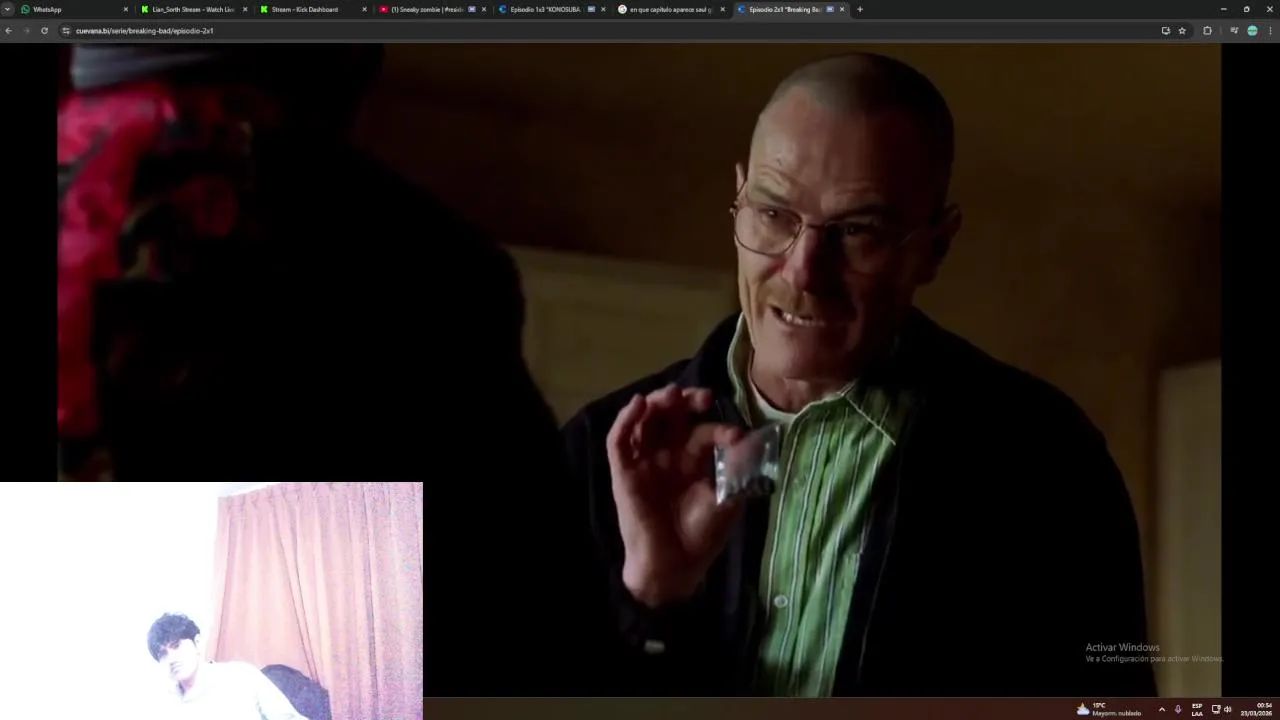Image resolution: width=1280 pixels, height=720 pixels.
Task: Open network settings from tray
Action: click(1216, 709)
